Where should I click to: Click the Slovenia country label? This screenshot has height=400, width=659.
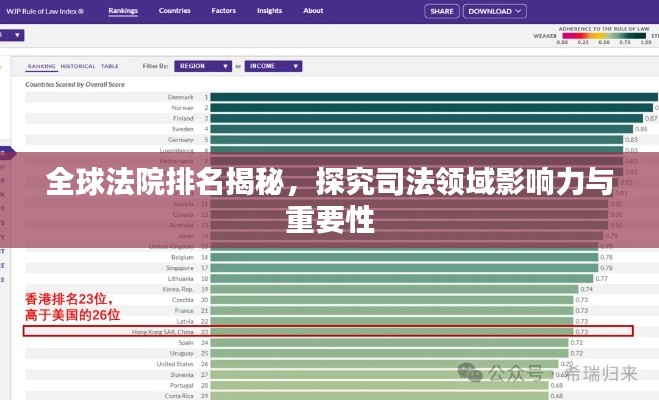coord(182,374)
